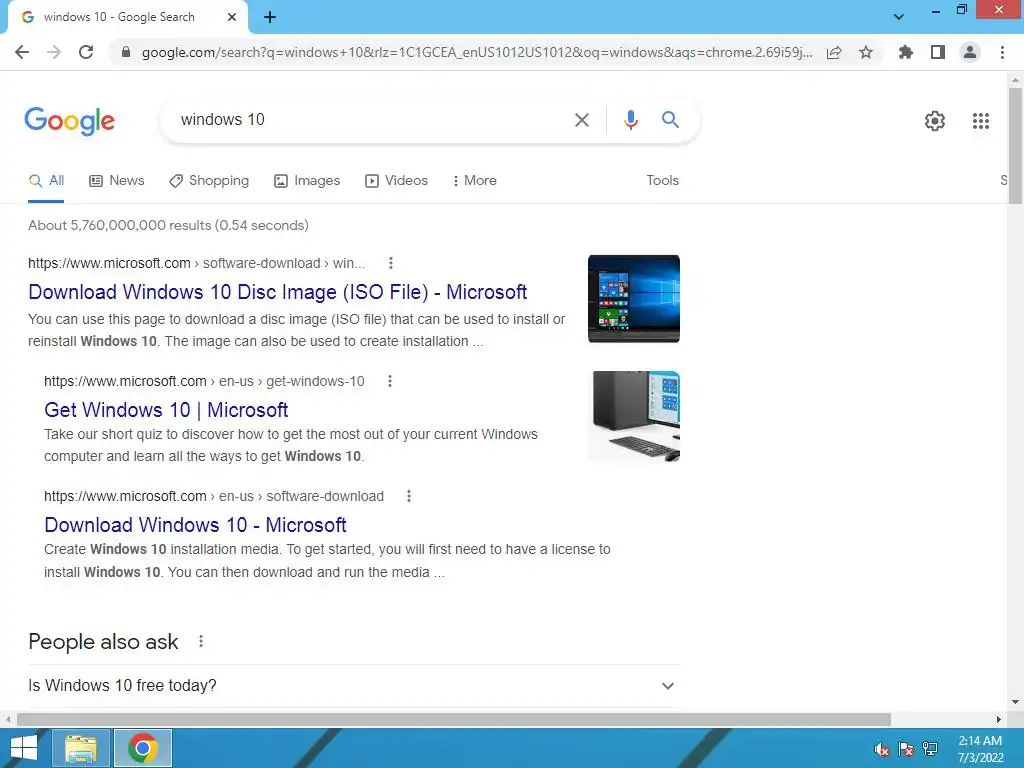Reload the Google search page
This screenshot has height=768, width=1024.
(x=86, y=52)
